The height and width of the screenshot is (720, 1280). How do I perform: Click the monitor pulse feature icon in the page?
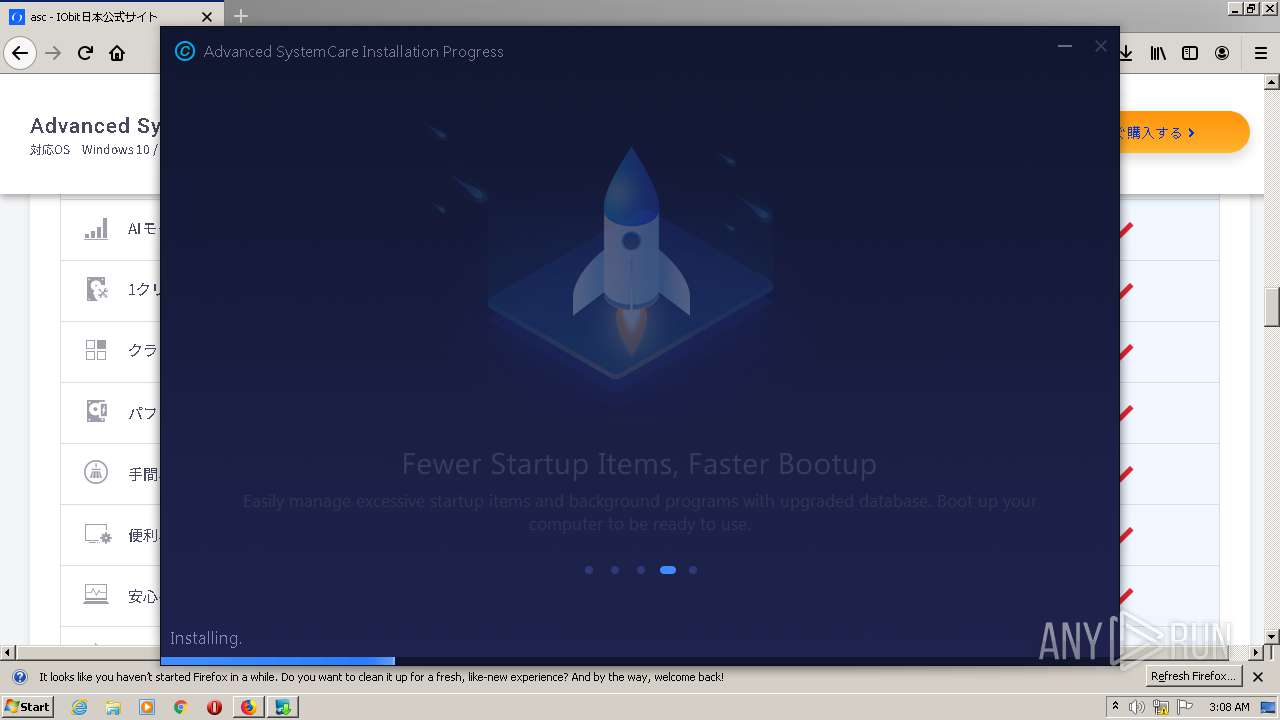point(96,594)
